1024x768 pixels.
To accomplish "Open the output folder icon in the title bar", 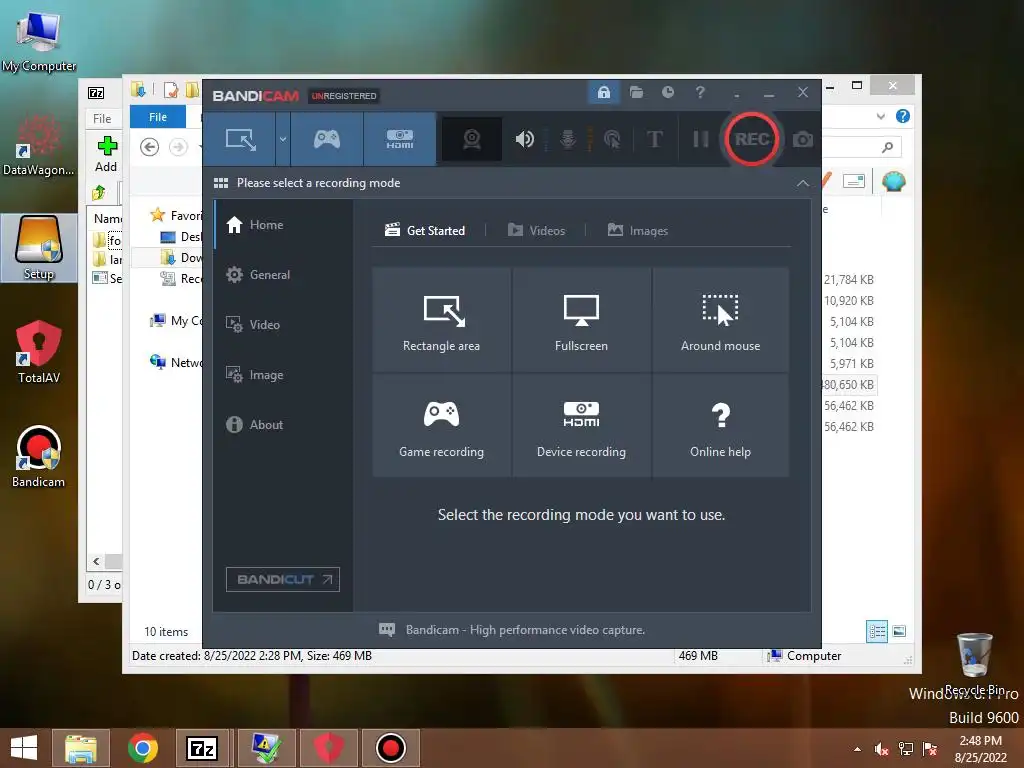I will [x=636, y=92].
